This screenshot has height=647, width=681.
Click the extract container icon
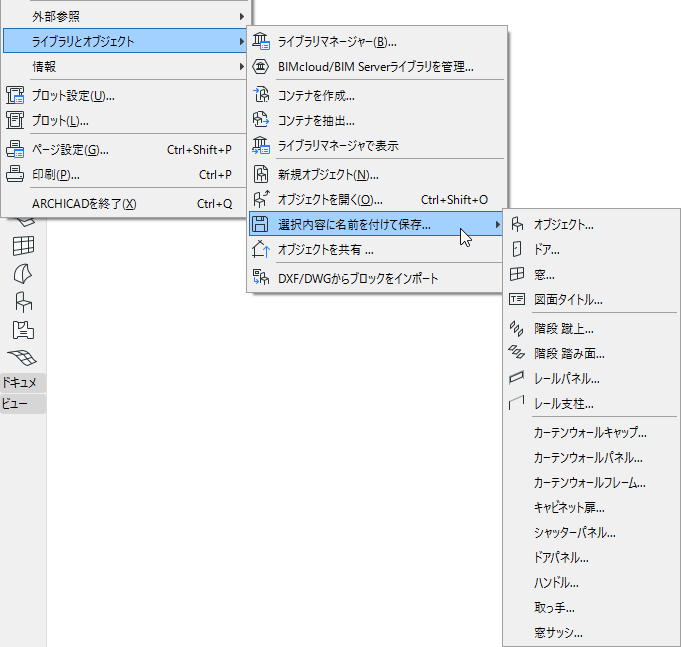point(261,120)
